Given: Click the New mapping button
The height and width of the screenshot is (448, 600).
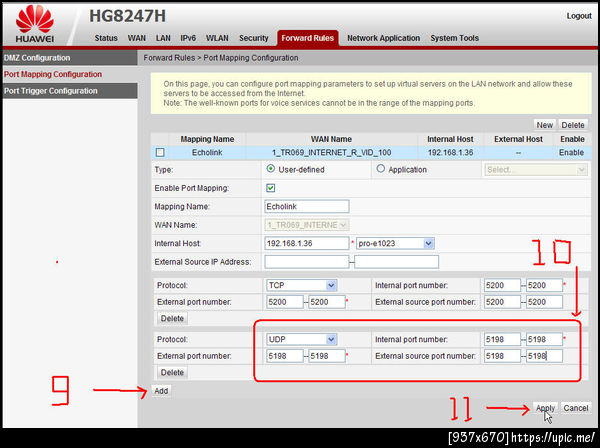Looking at the screenshot, I should tap(544, 125).
